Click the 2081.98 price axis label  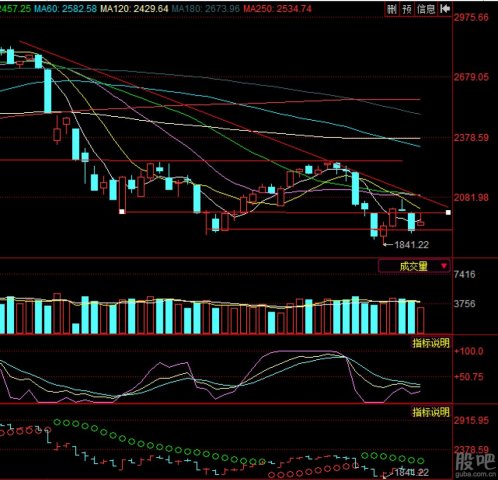[471, 198]
